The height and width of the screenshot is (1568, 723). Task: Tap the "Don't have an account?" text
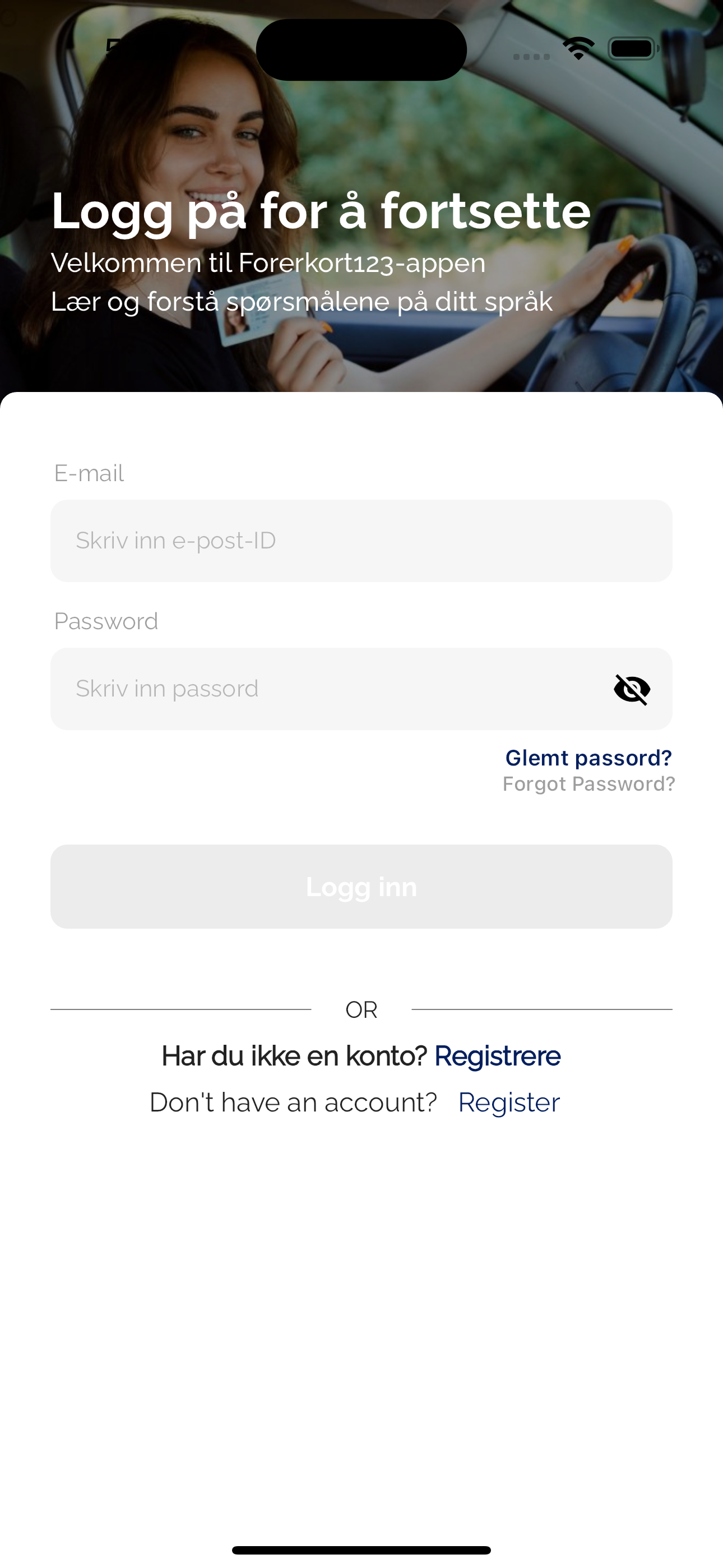(x=293, y=1103)
